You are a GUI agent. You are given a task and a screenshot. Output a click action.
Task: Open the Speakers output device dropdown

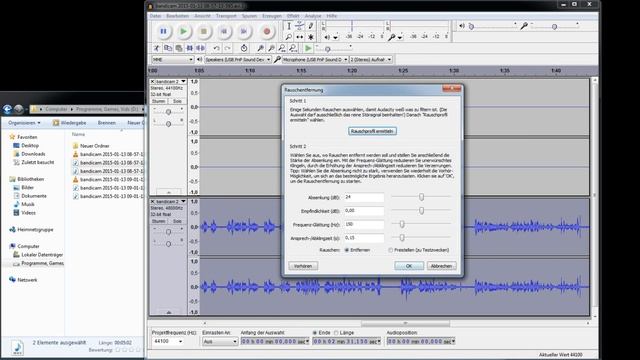pyautogui.click(x=238, y=60)
